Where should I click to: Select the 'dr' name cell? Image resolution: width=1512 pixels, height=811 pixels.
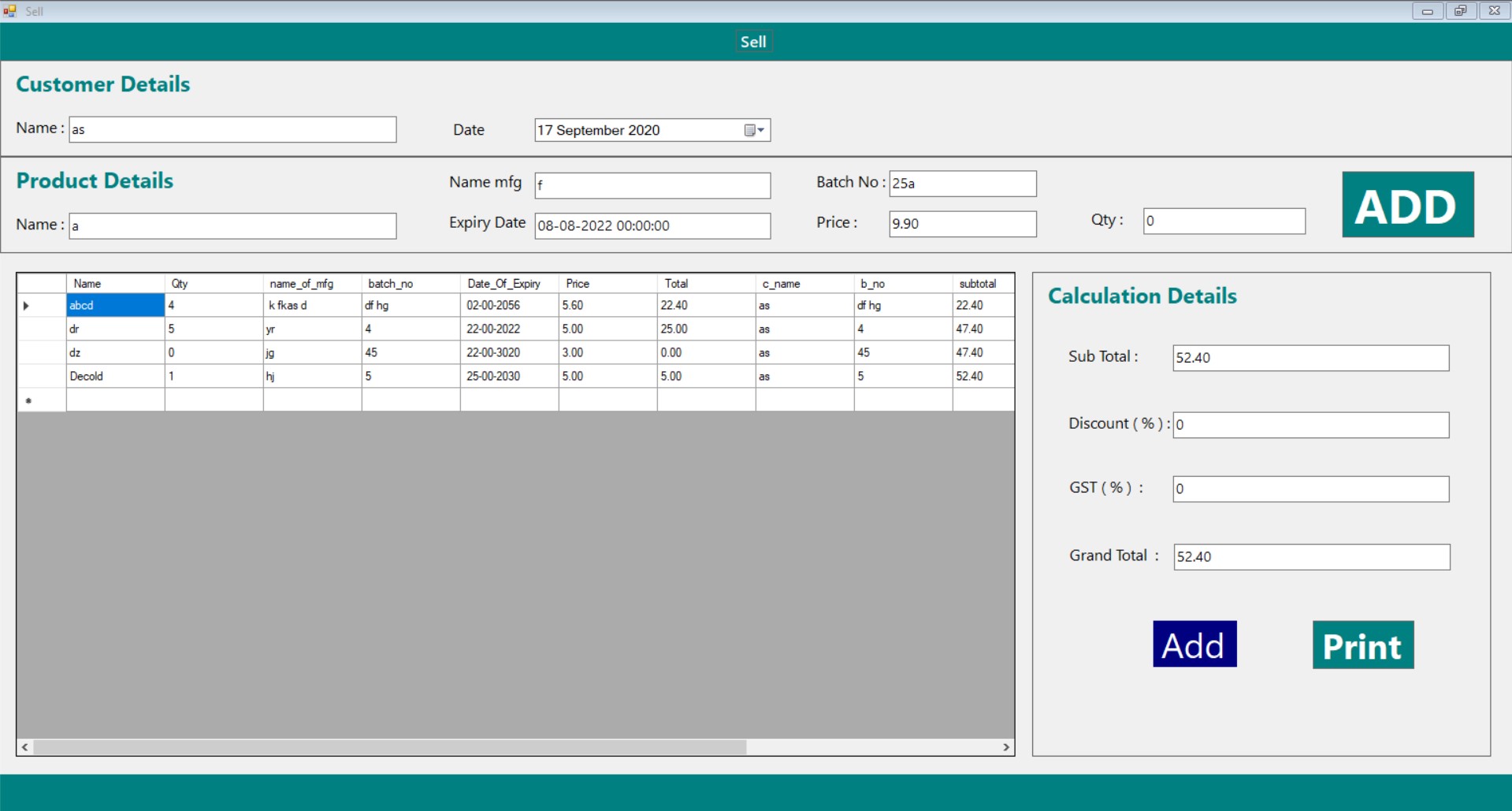115,329
